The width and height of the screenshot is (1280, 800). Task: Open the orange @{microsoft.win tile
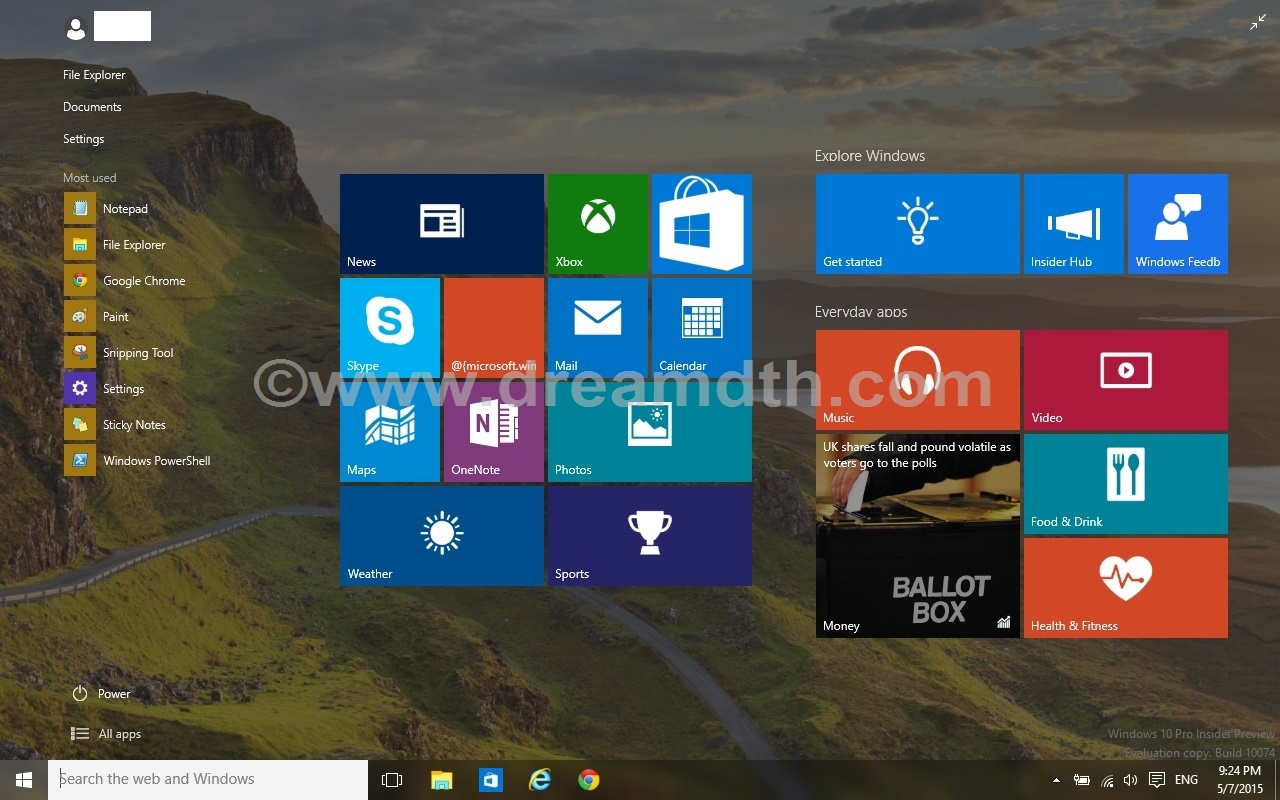(494, 328)
